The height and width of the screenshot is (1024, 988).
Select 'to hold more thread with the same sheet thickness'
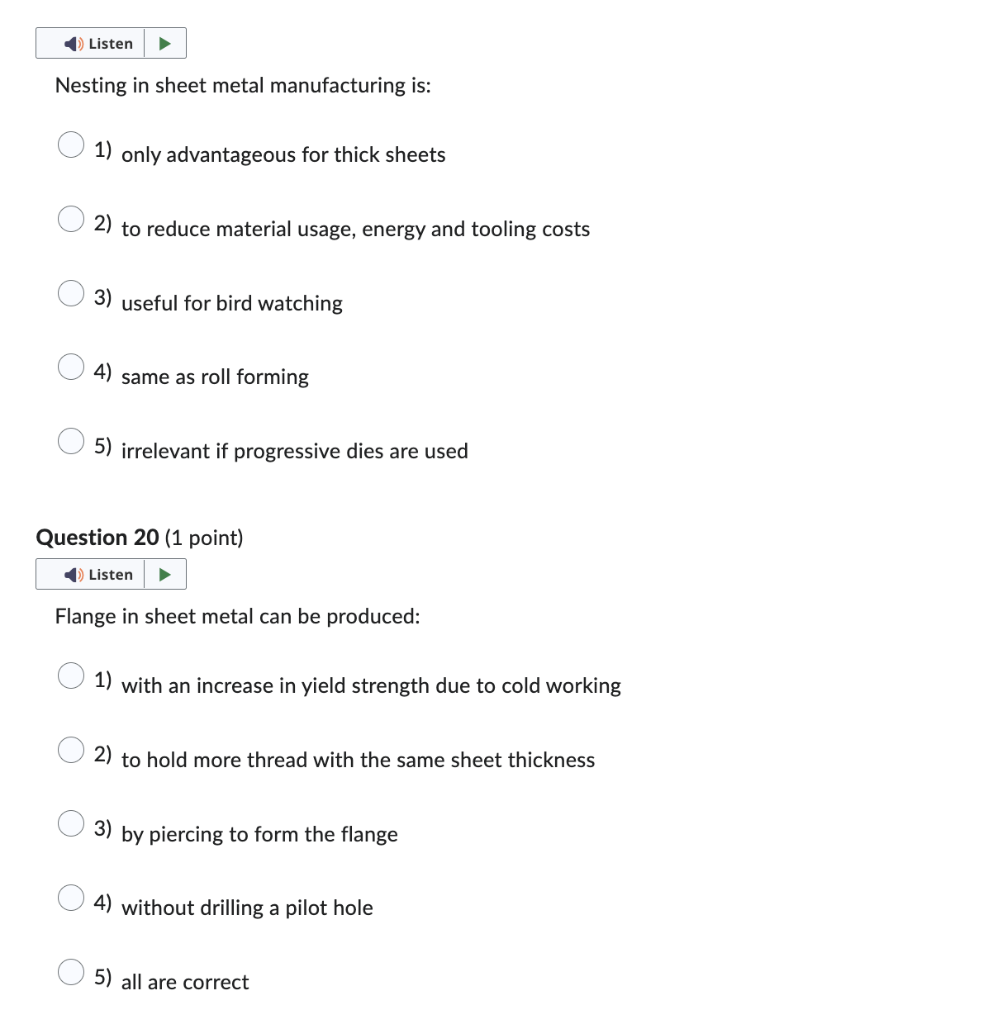[70, 750]
